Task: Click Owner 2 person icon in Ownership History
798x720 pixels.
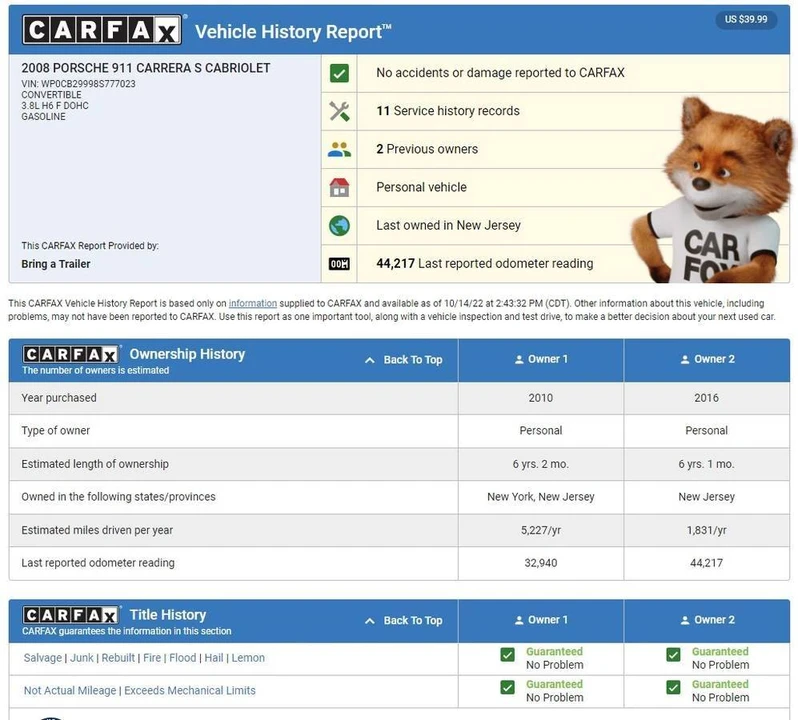Action: tap(685, 360)
